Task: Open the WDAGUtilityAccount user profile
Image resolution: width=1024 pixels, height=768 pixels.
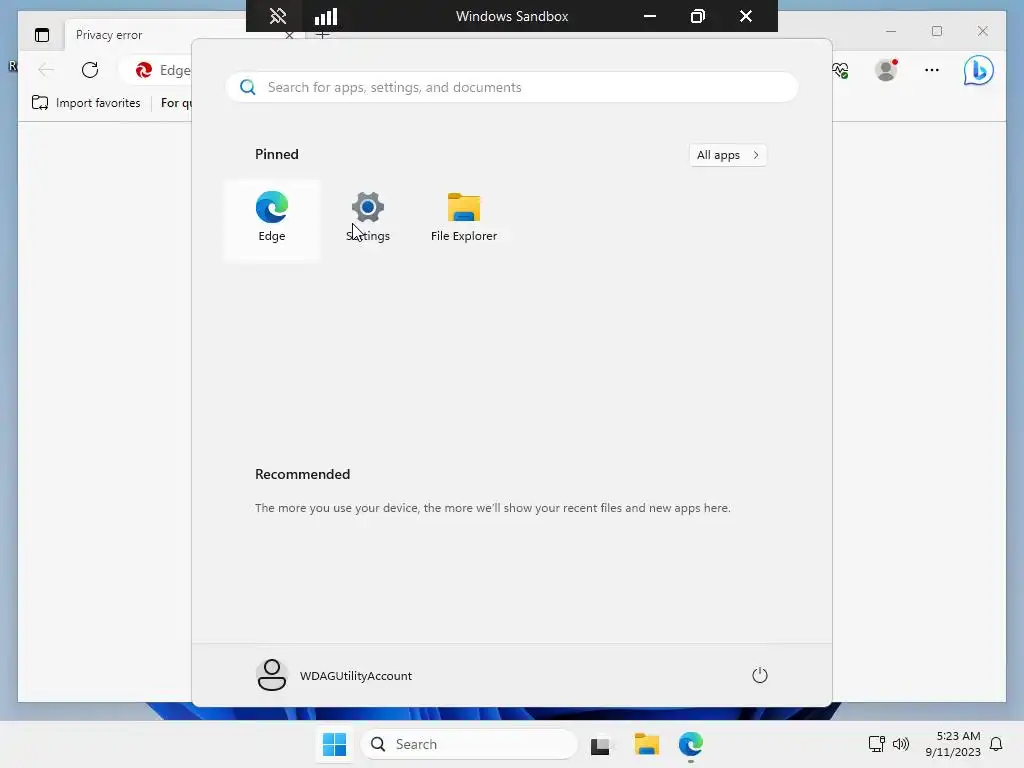Action: click(334, 675)
